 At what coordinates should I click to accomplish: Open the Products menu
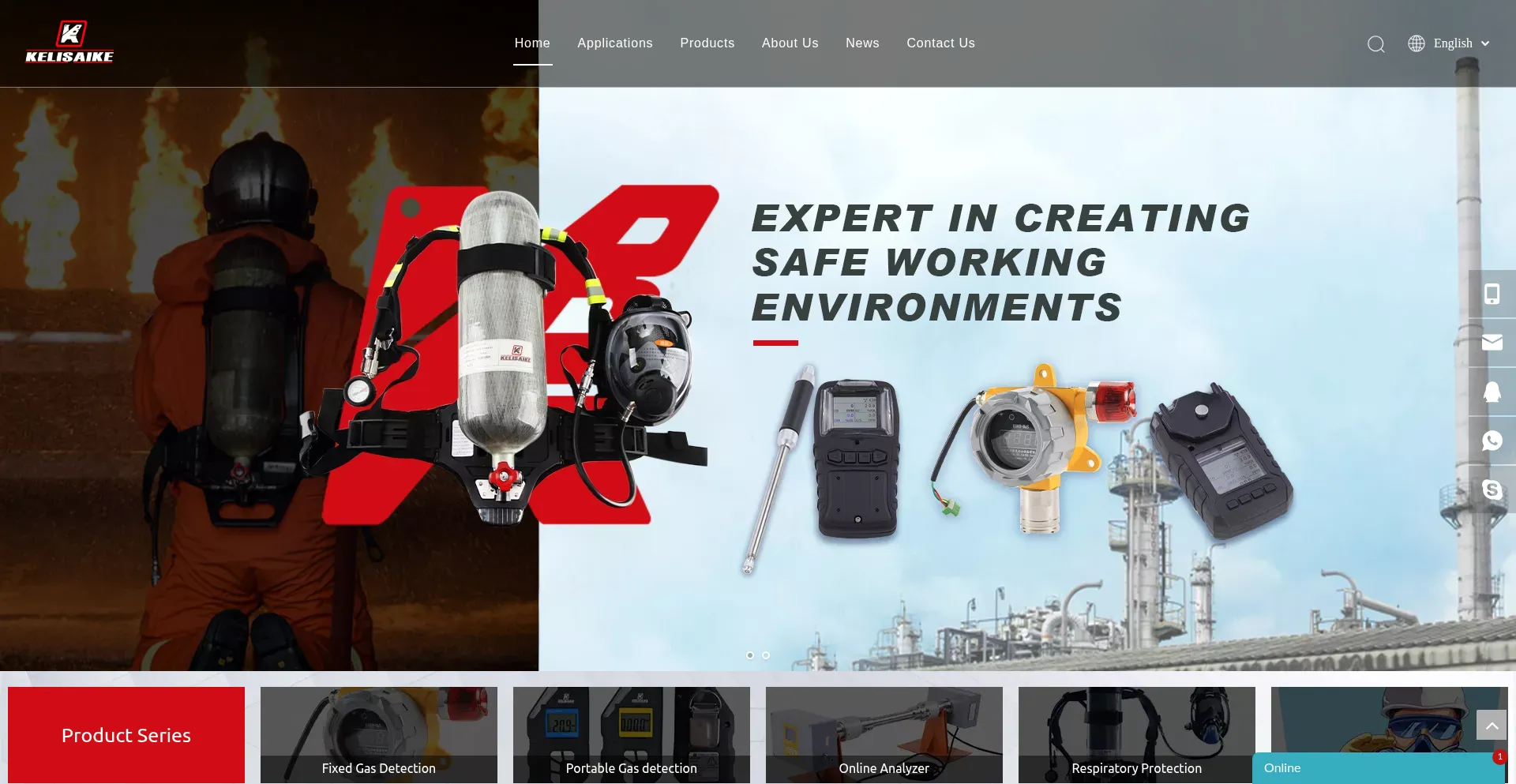707,43
